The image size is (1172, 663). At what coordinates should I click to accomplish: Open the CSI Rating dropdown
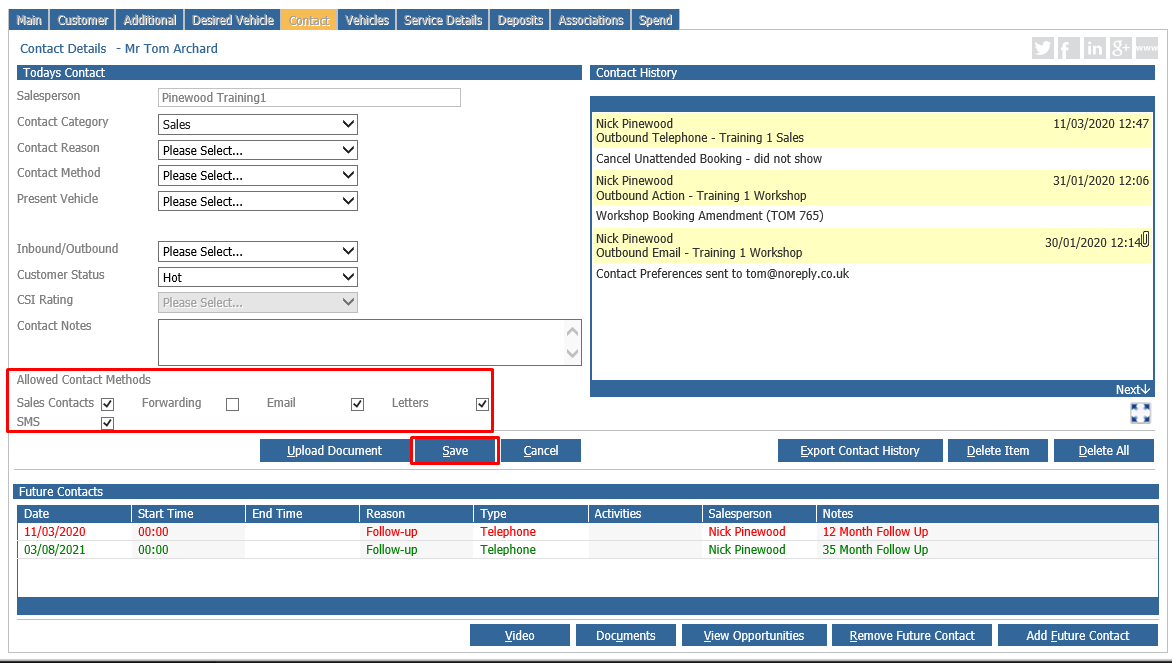[x=258, y=303]
